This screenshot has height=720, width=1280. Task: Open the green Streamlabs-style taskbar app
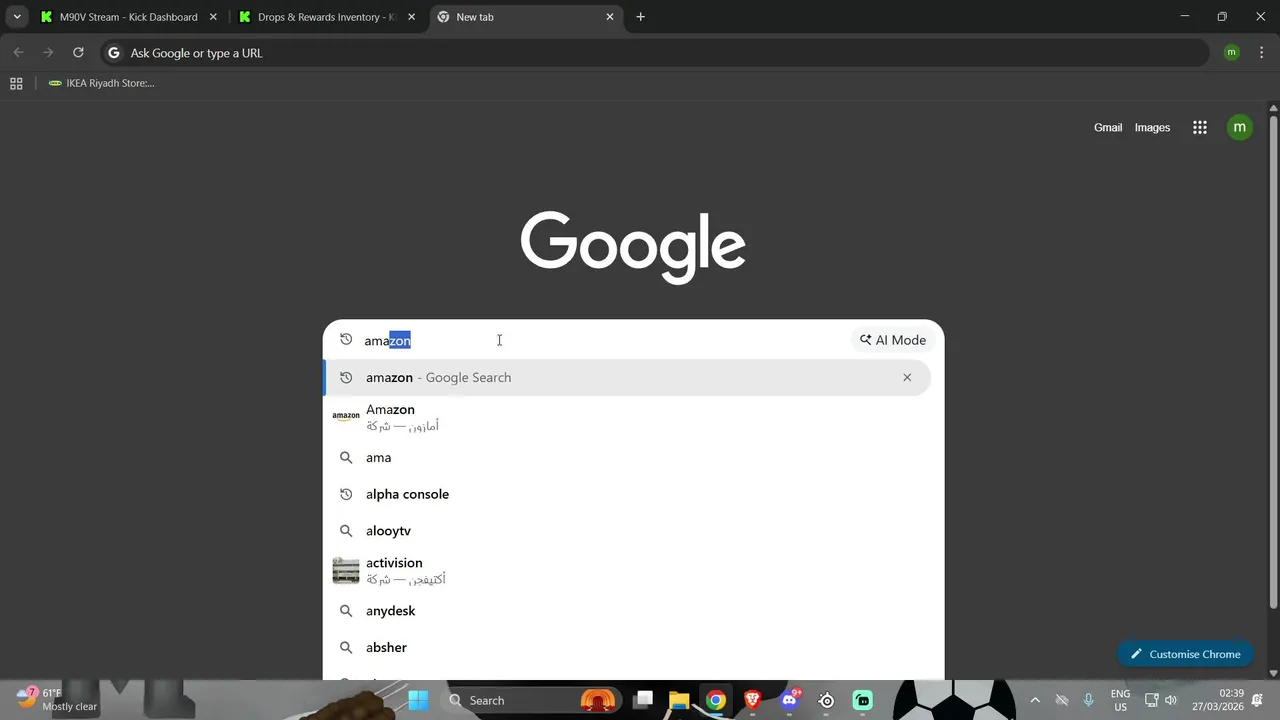click(x=863, y=700)
